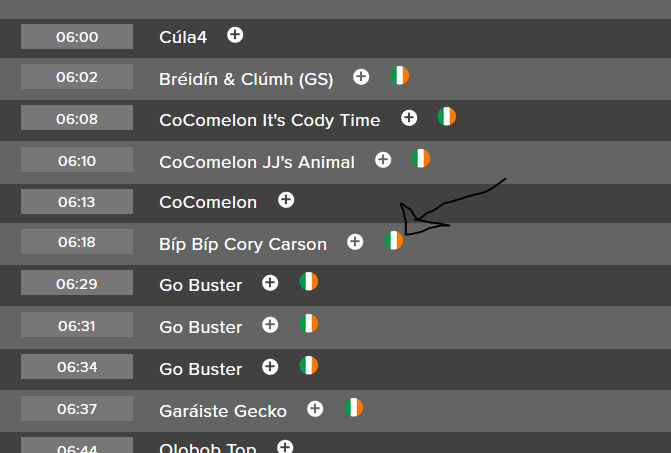Expand details for Cúla4 at 06:00
This screenshot has height=453, width=671.
(235, 35)
